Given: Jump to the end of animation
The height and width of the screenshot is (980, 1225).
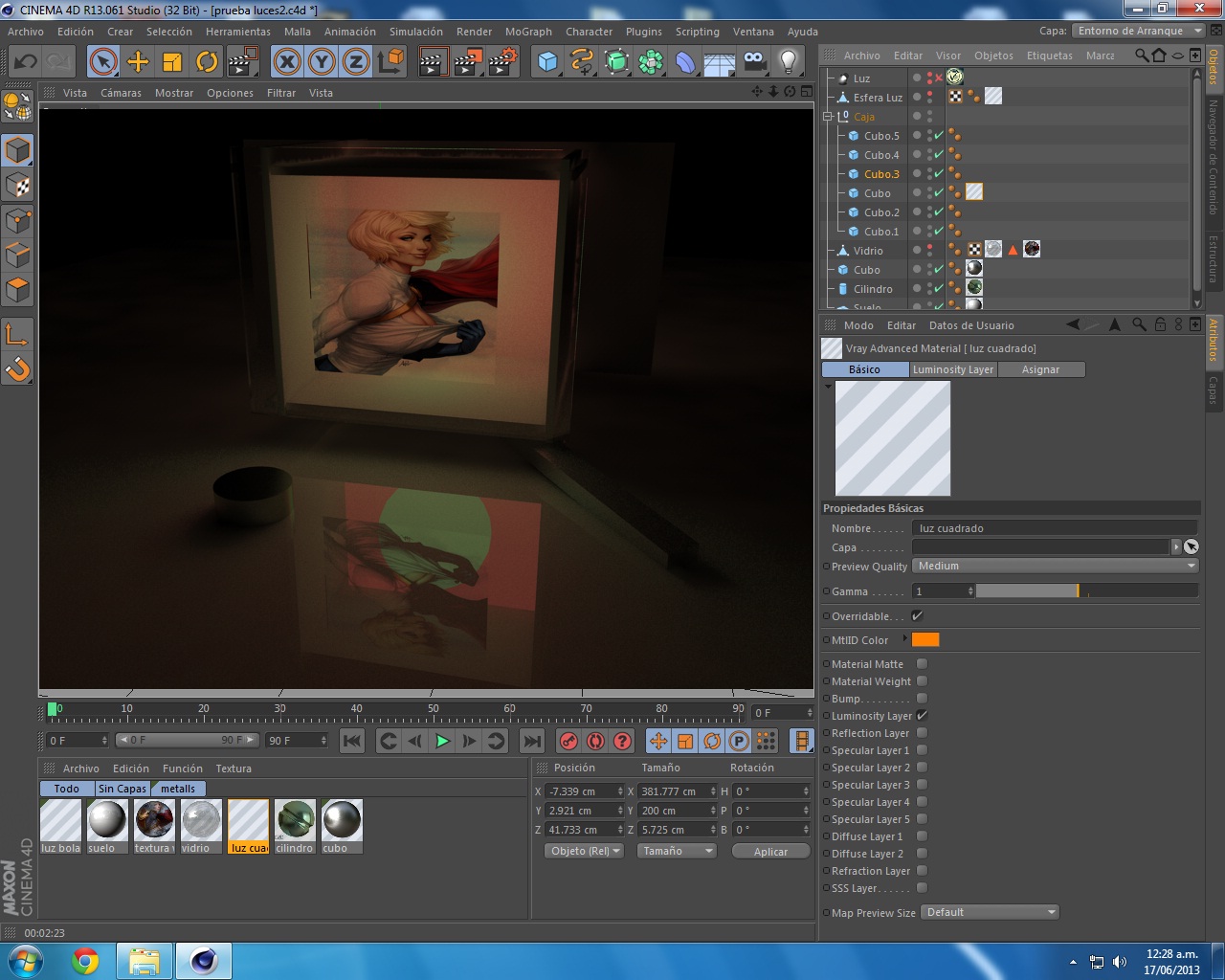Looking at the screenshot, I should tap(532, 741).
